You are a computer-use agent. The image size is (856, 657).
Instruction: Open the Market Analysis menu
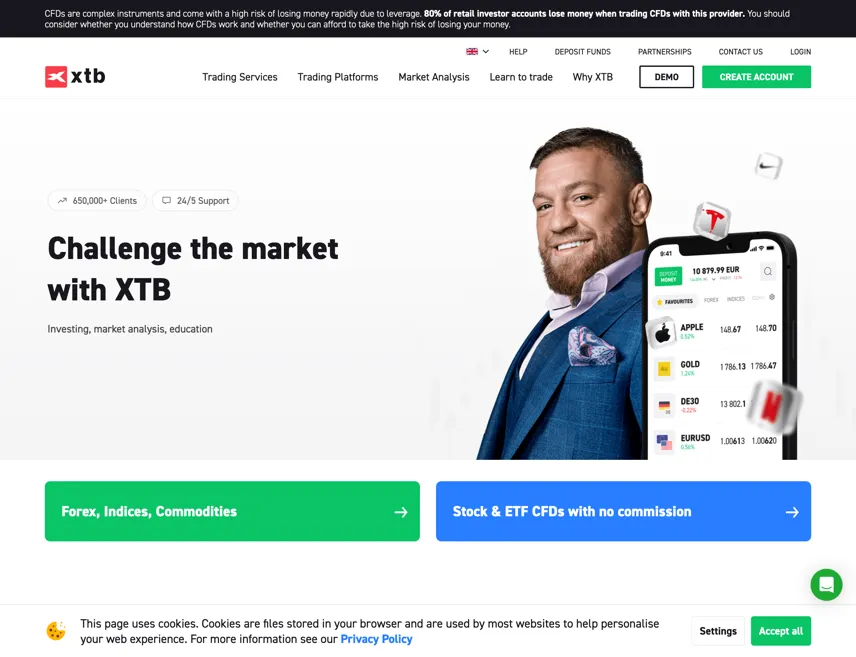click(434, 77)
